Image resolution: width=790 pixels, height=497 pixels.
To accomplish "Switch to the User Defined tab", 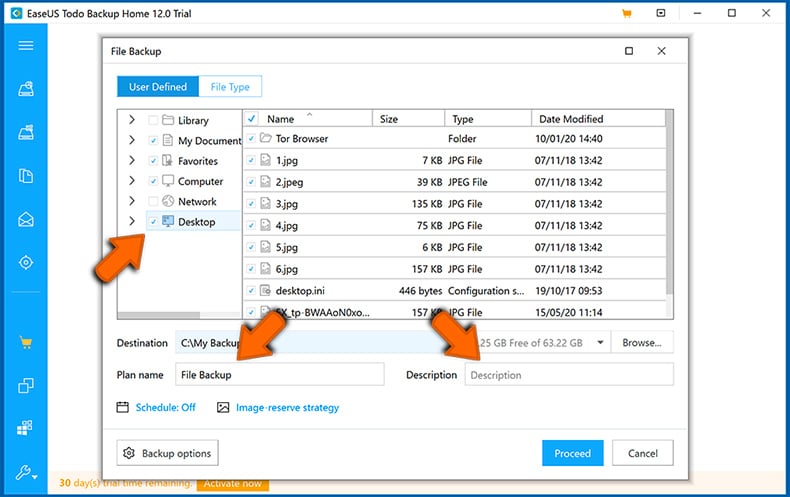I will coord(158,87).
